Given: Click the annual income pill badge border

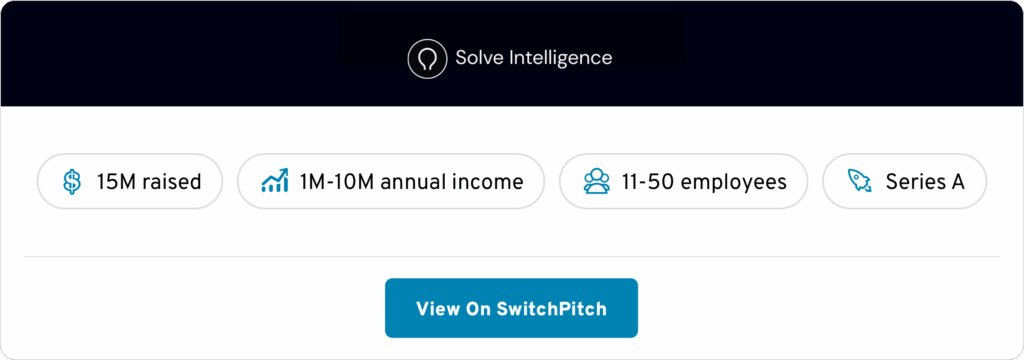Looking at the screenshot, I should 391,154.
